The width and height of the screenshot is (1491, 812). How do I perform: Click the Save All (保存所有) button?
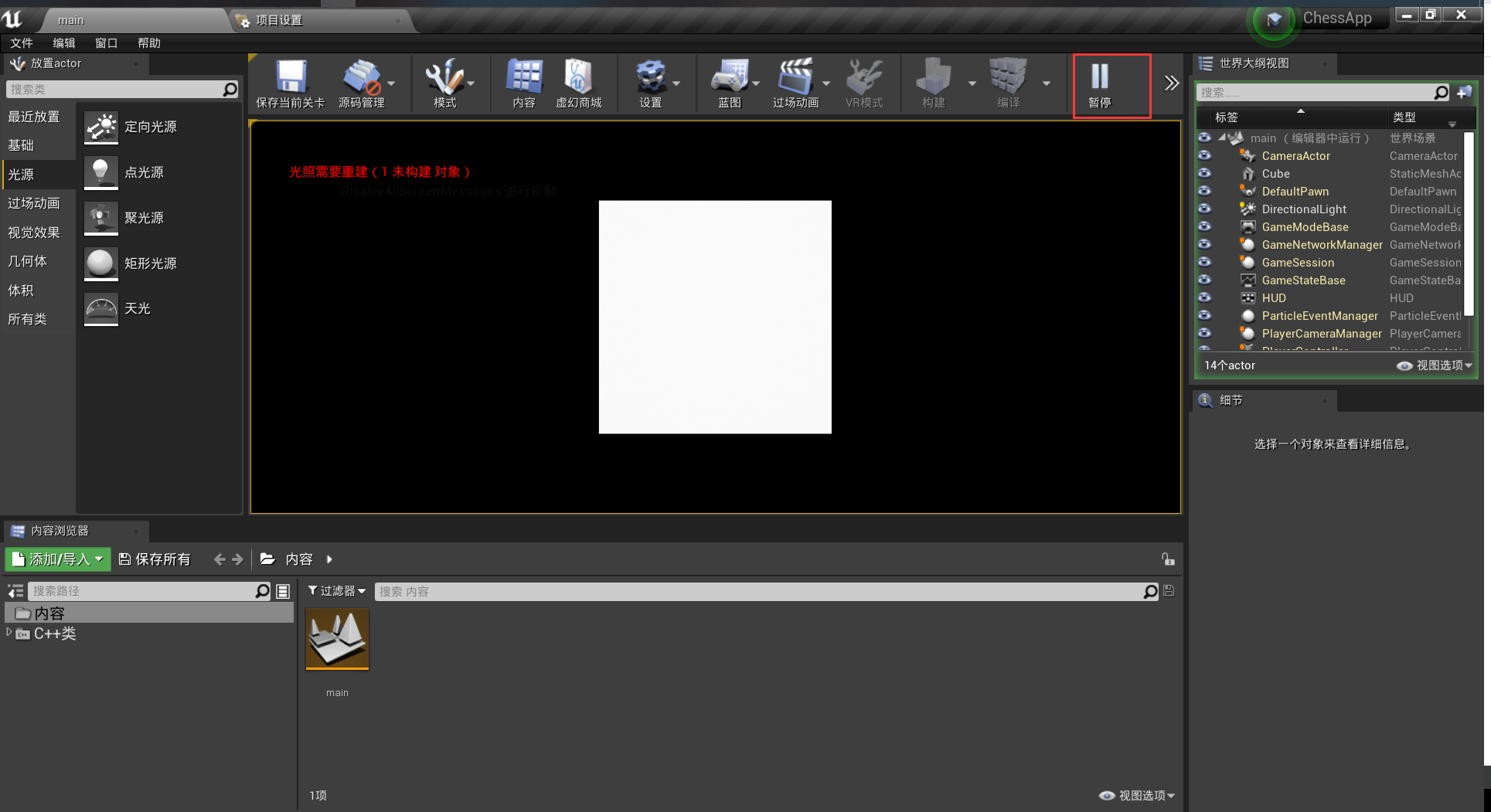point(155,559)
